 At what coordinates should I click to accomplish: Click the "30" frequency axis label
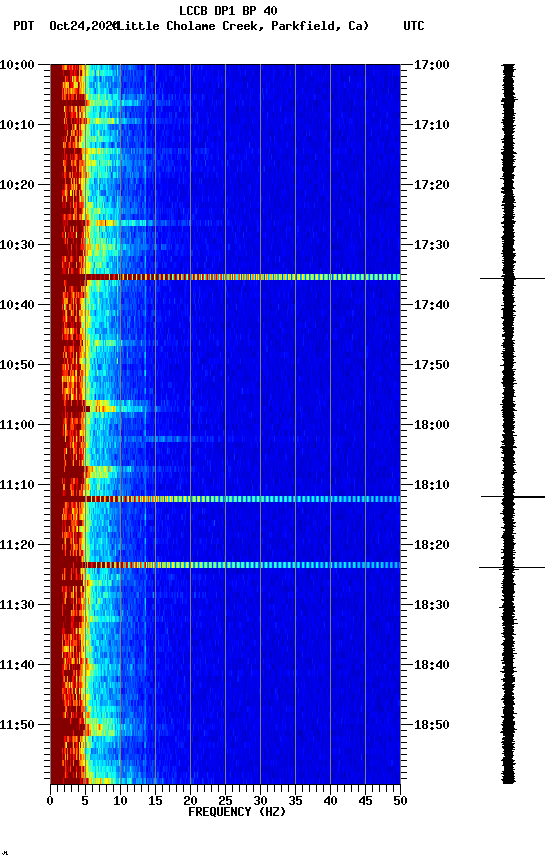pos(260,801)
